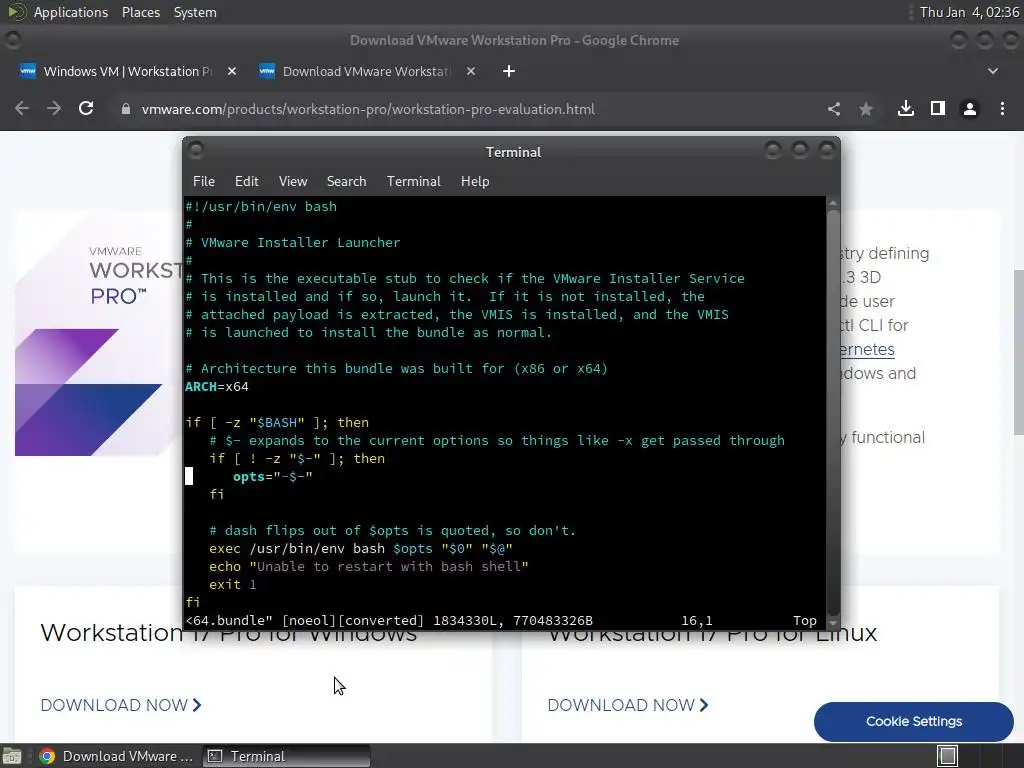This screenshot has height=768, width=1024.
Task: Click the Applications menu logo icon
Action: pyautogui.click(x=17, y=12)
